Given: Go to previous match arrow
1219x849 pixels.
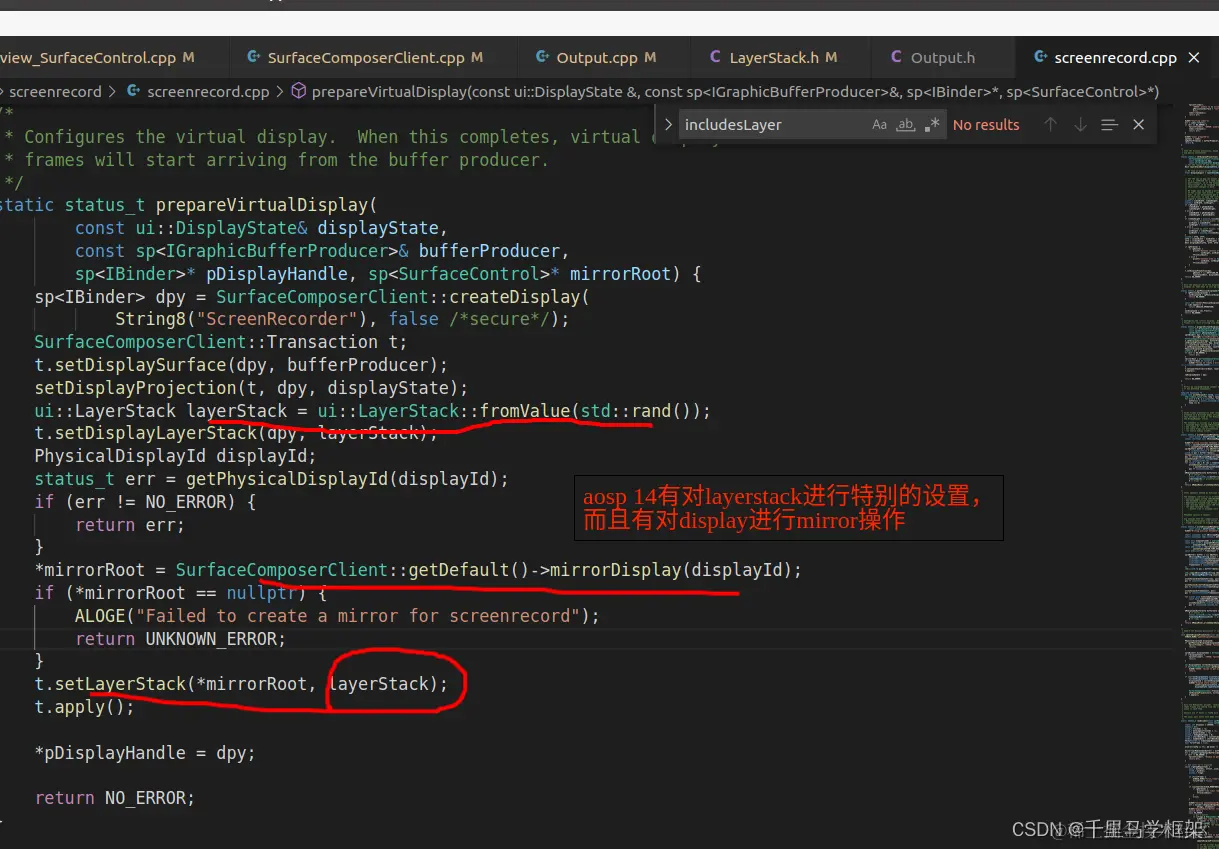Looking at the screenshot, I should pyautogui.click(x=1050, y=125).
